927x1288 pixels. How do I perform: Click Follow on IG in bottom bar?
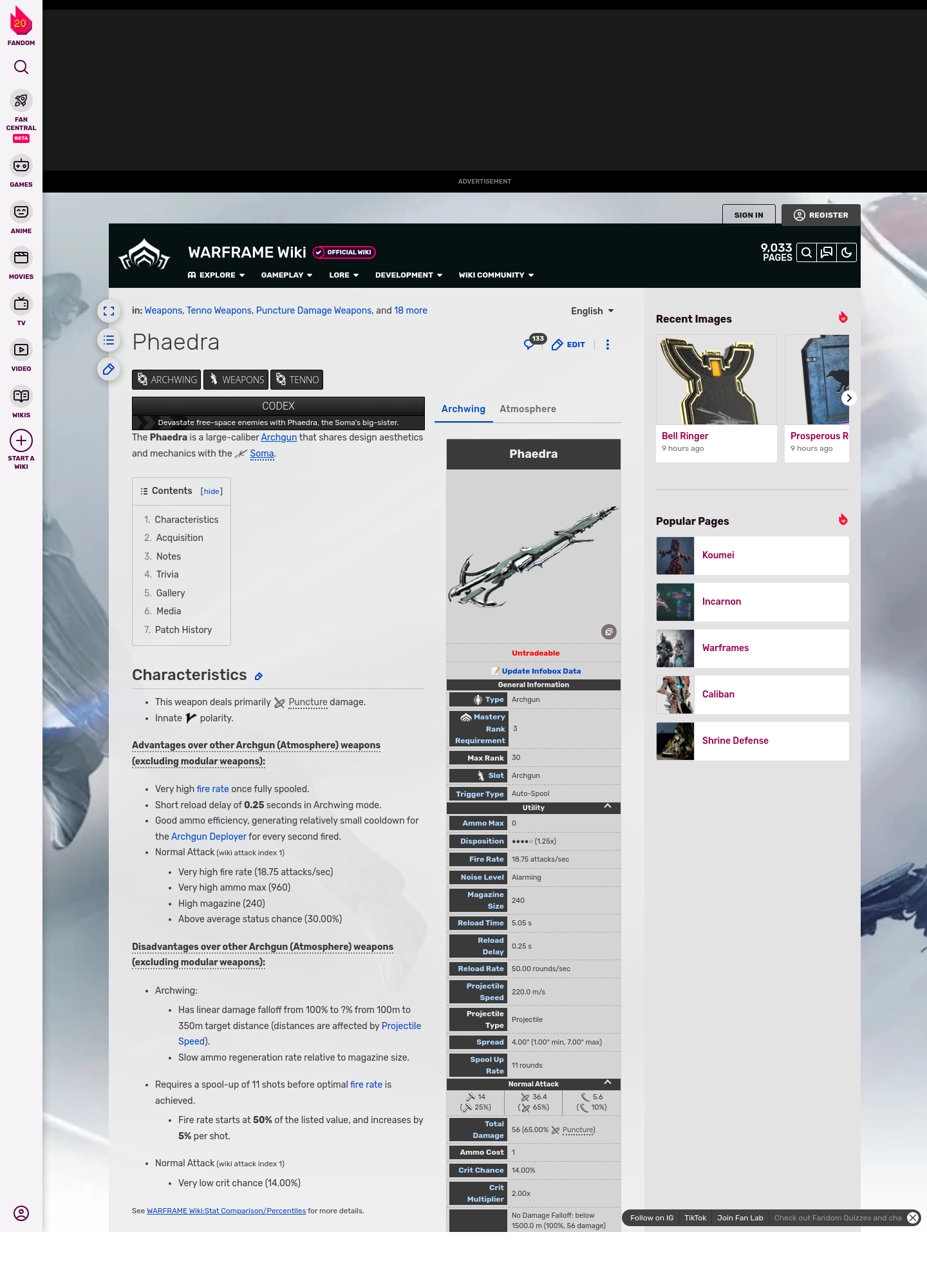651,1218
